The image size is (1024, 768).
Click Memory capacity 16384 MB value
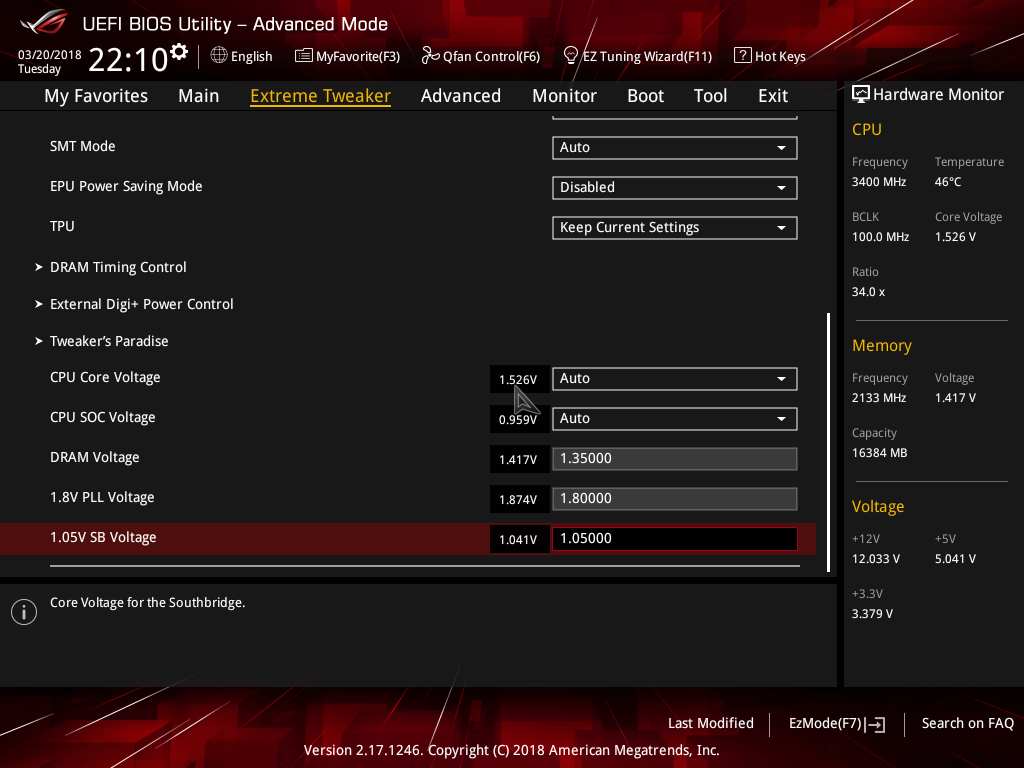click(x=880, y=453)
